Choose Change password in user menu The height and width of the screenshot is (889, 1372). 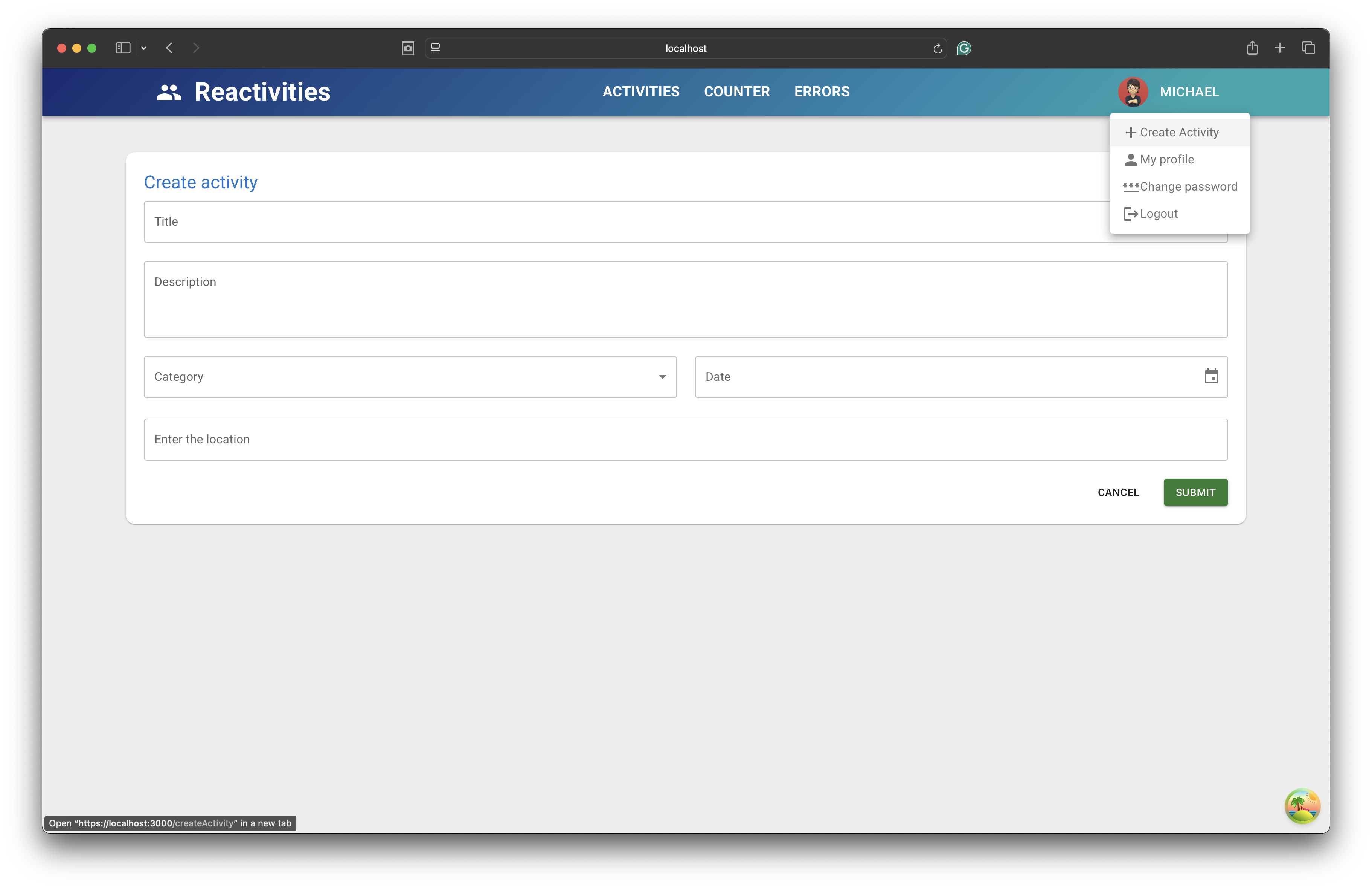click(1180, 187)
